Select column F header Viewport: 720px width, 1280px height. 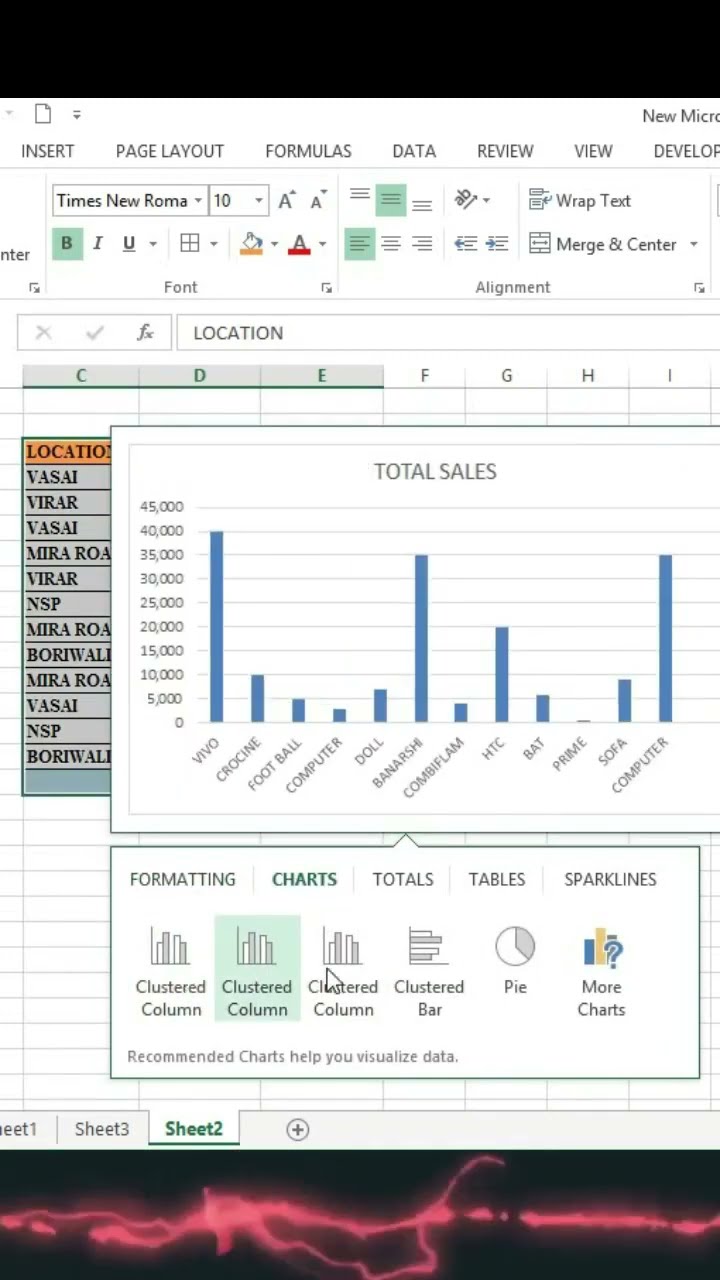424,376
